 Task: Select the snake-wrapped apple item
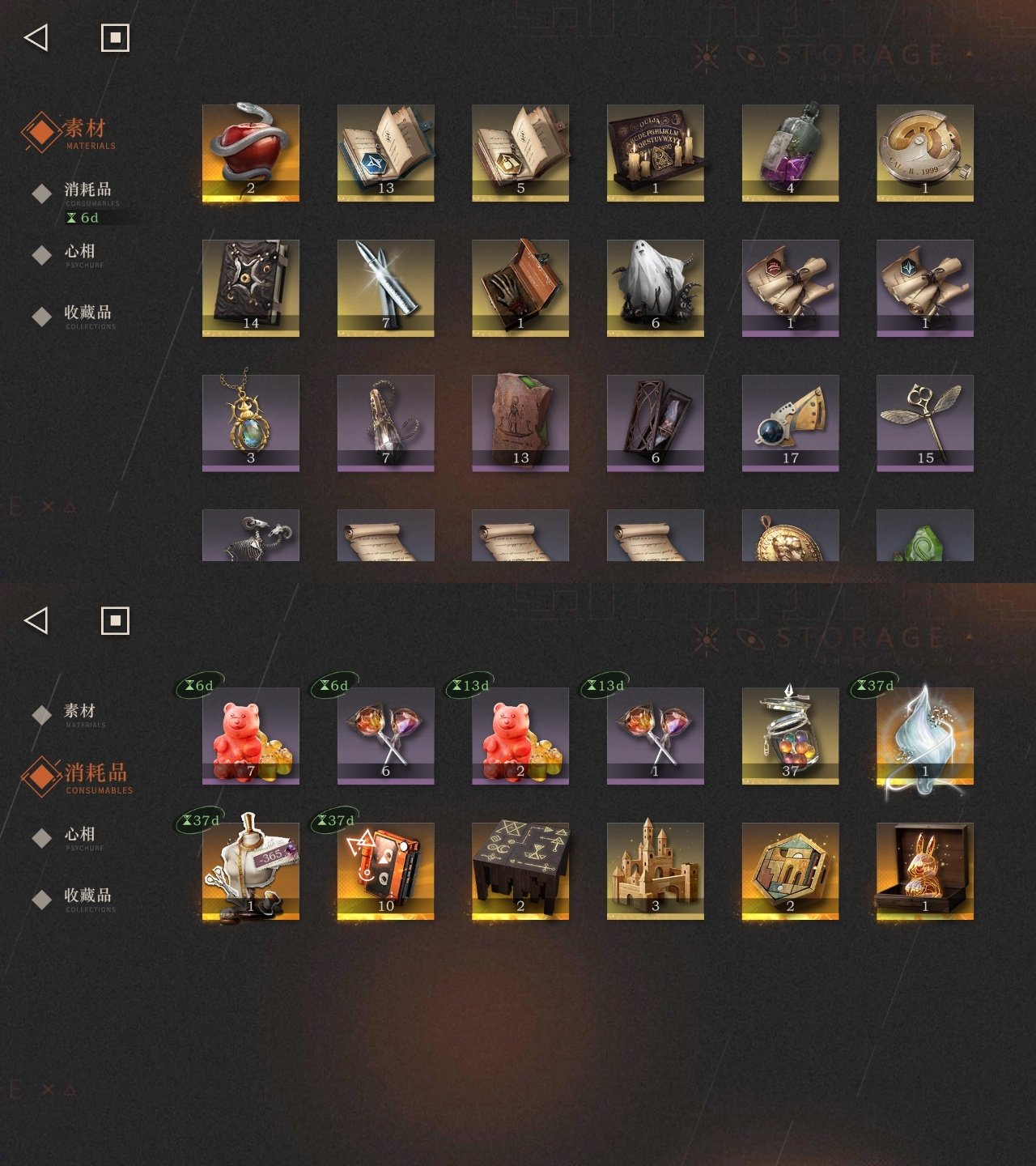[251, 153]
